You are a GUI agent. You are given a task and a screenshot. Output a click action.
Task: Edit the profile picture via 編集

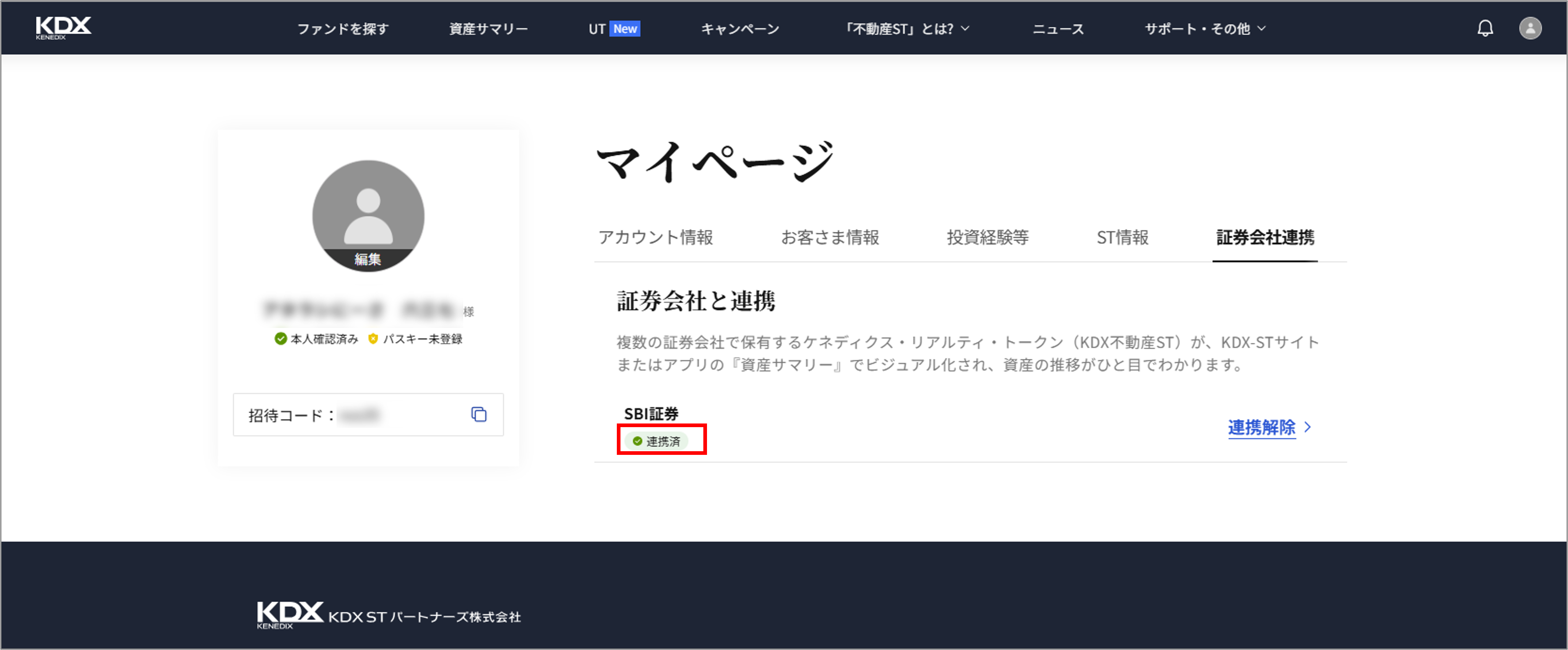368,260
